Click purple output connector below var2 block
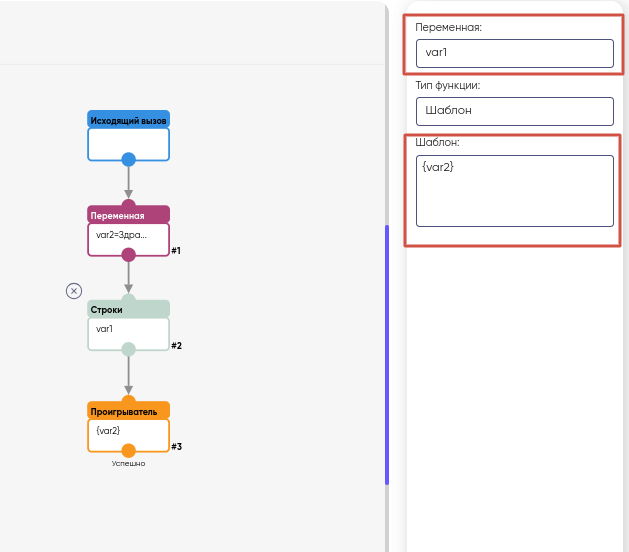The height and width of the screenshot is (552, 629). click(x=128, y=254)
